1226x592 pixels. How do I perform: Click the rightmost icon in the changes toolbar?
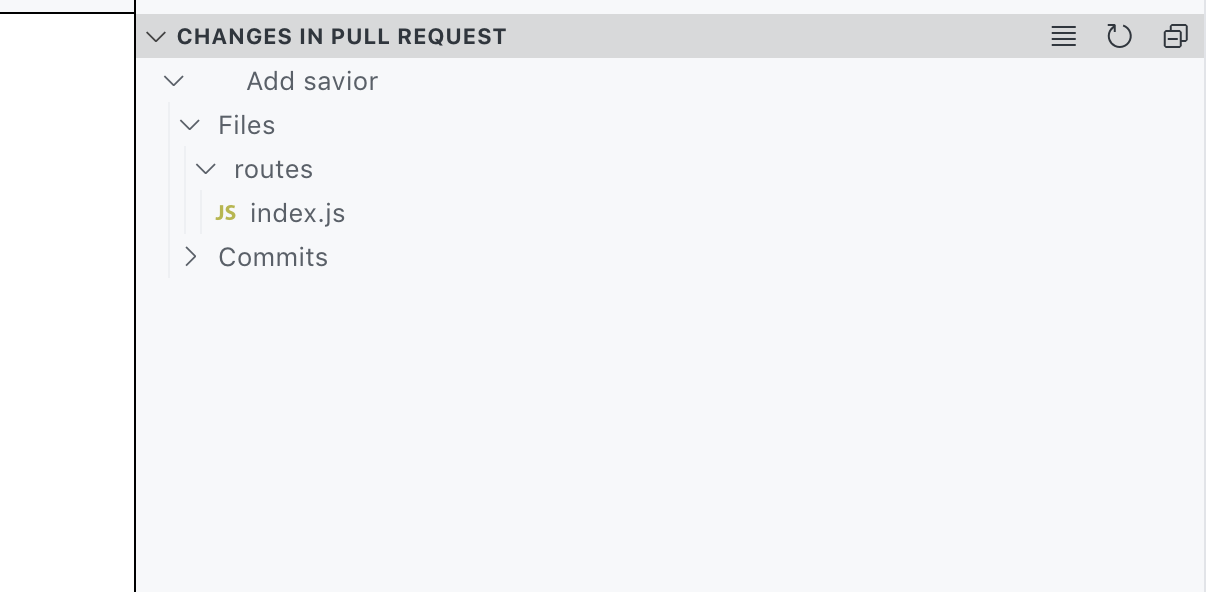[x=1175, y=36]
